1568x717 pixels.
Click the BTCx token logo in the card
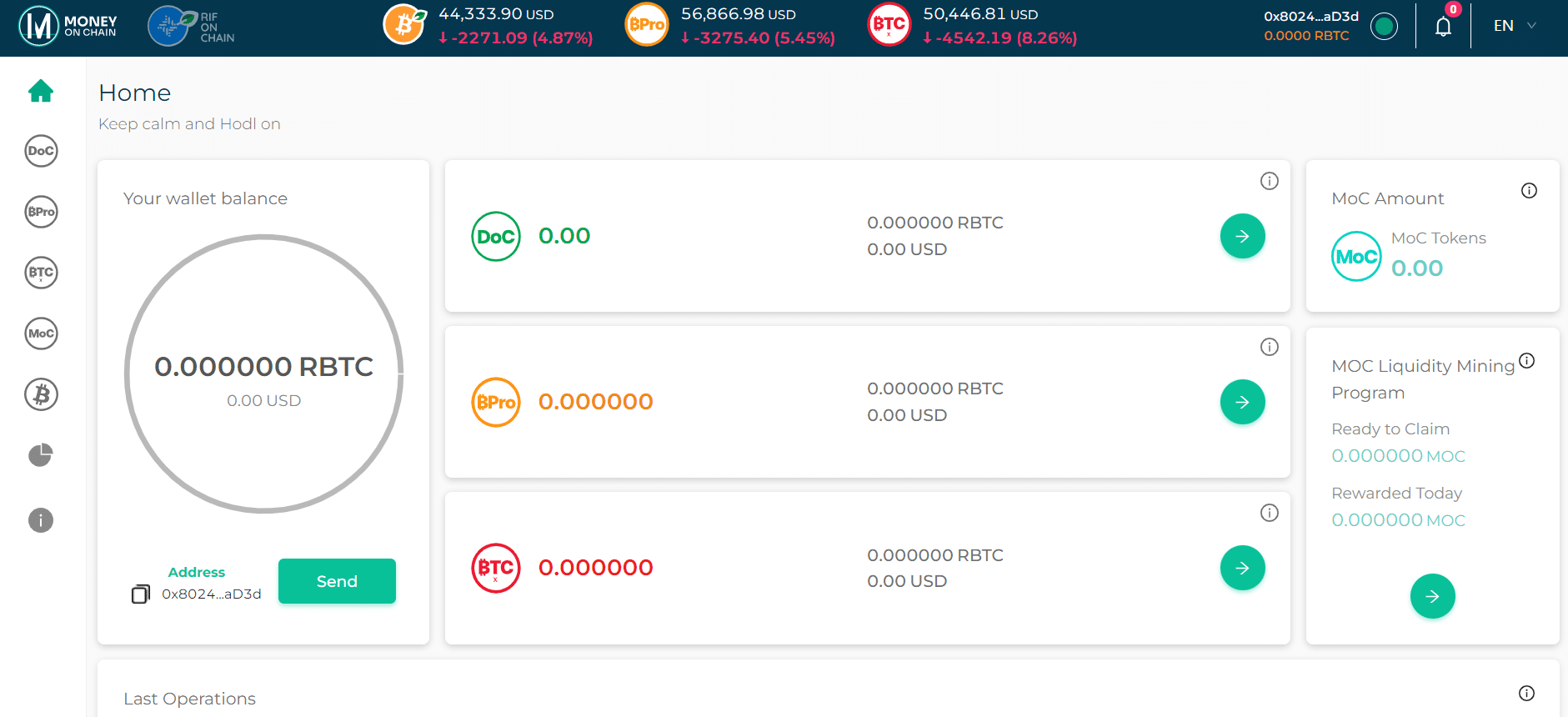[496, 569]
